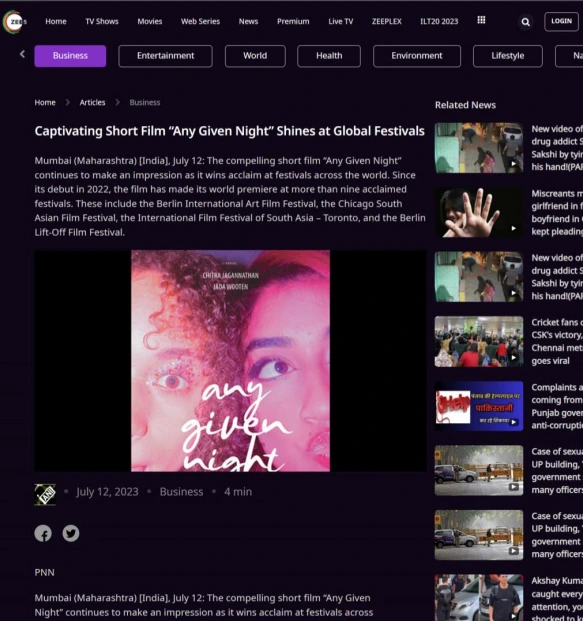Click the ANI source logo

point(45,494)
